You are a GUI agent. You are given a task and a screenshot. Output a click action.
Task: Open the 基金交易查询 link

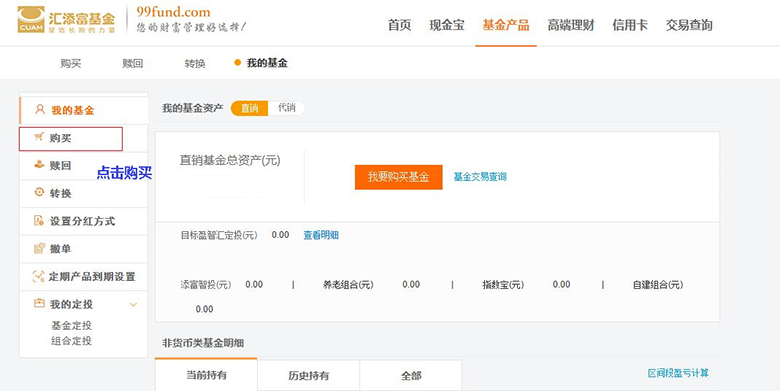480,177
